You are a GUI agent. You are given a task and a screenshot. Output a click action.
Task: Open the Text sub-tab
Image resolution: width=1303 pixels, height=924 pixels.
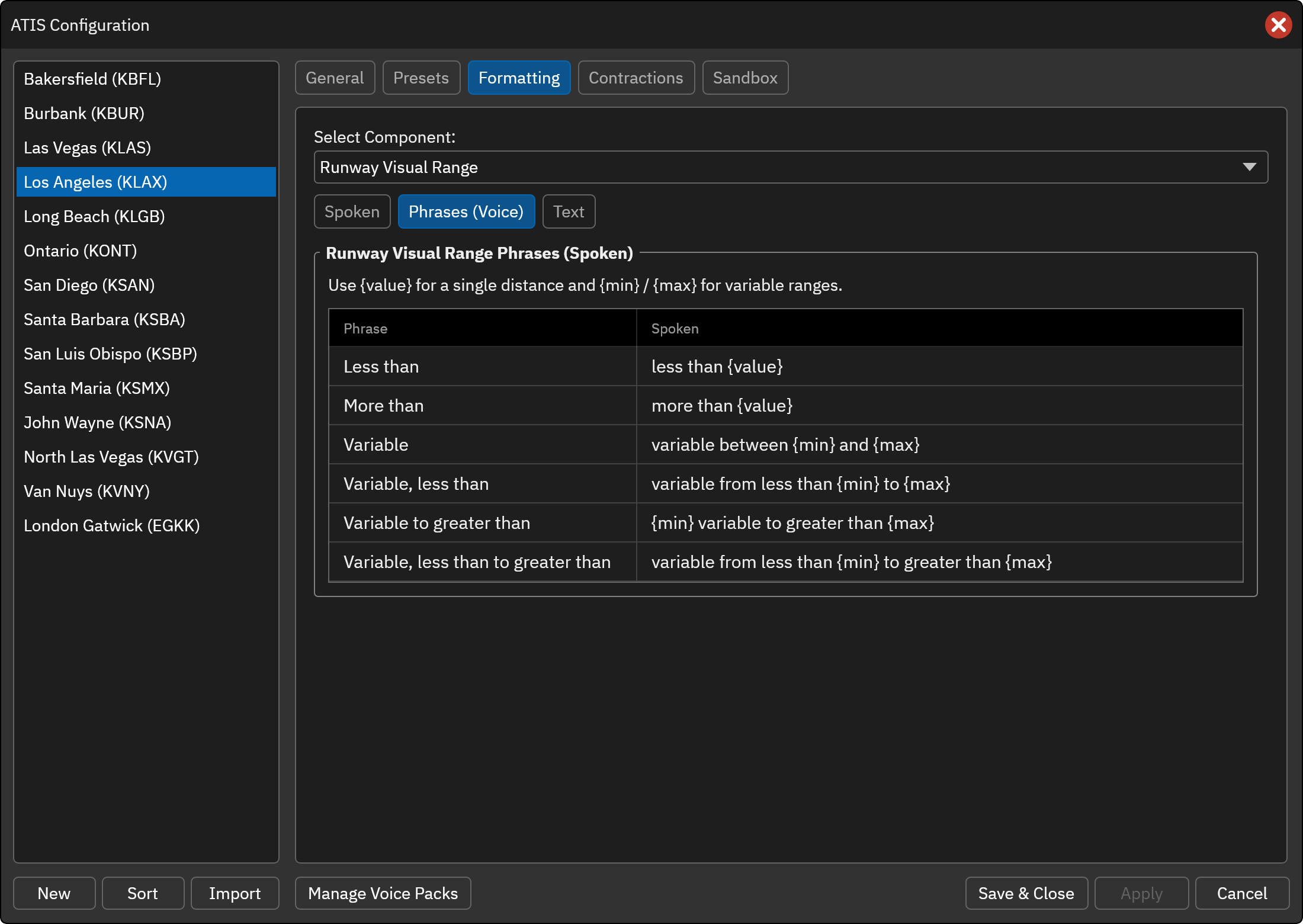tap(569, 211)
